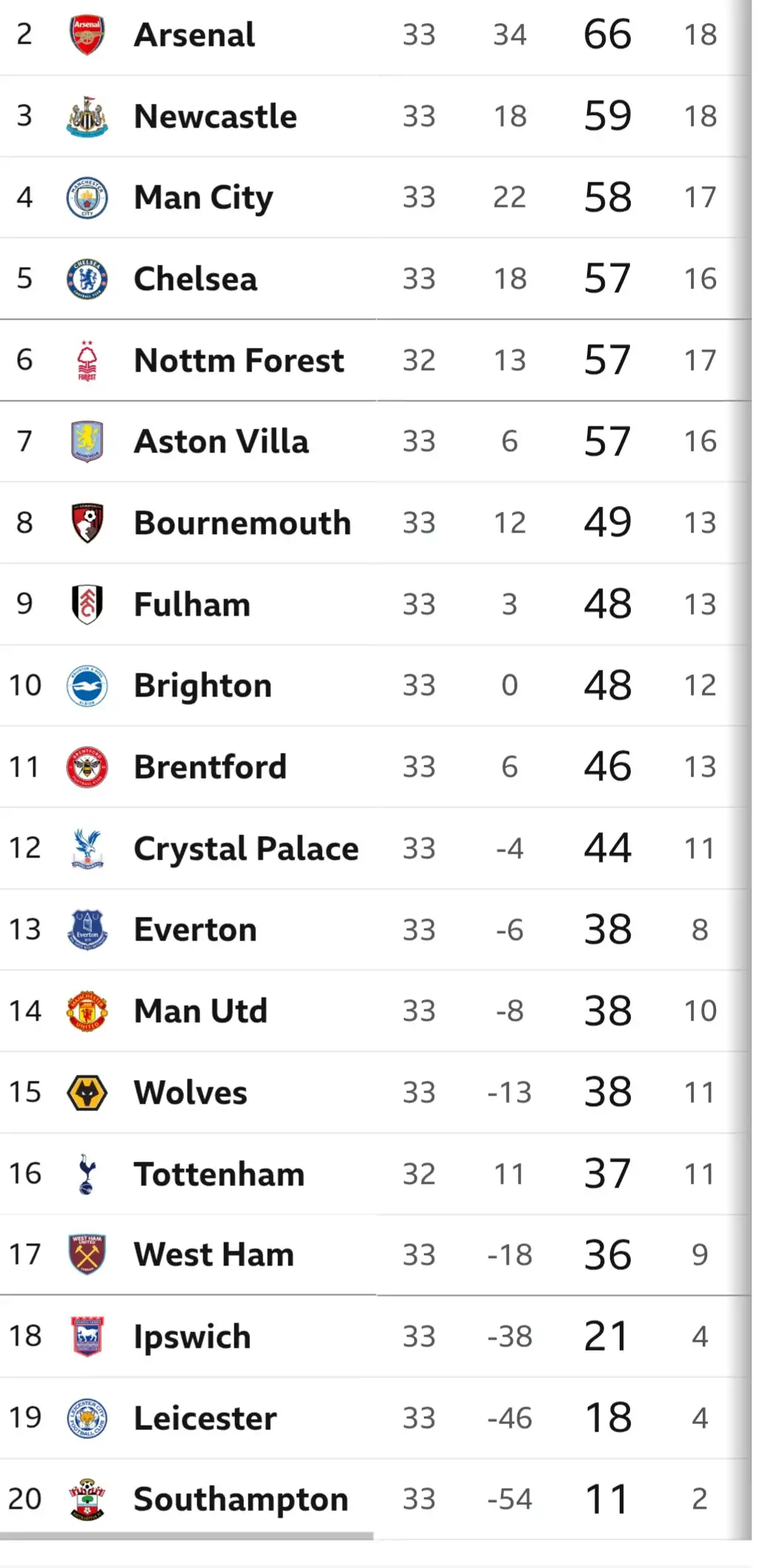The image size is (768, 1568).
Task: Click Brentford's points total of 46
Action: click(x=607, y=767)
